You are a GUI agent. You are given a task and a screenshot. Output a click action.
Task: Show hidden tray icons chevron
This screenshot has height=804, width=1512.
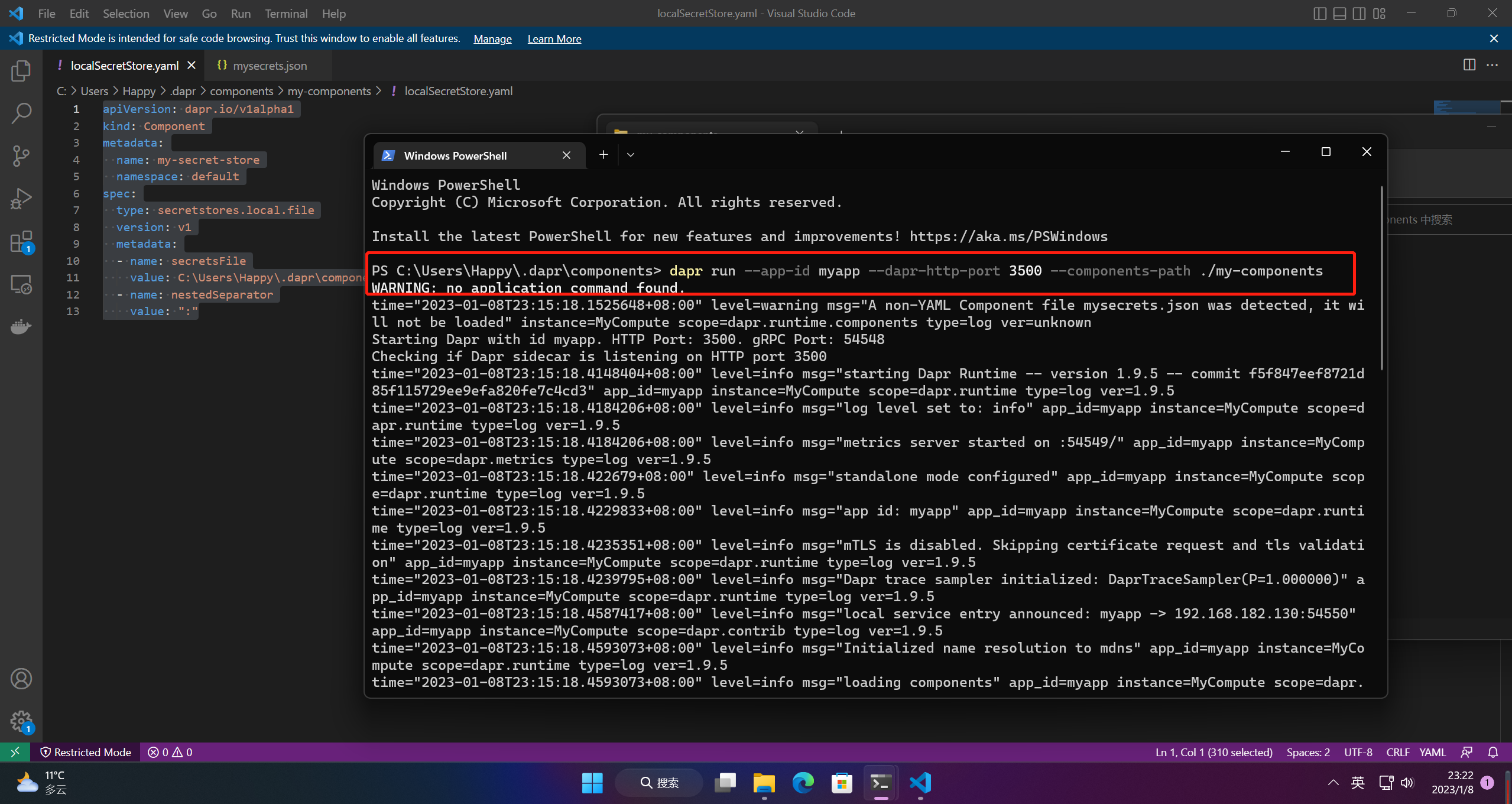pos(1333,783)
